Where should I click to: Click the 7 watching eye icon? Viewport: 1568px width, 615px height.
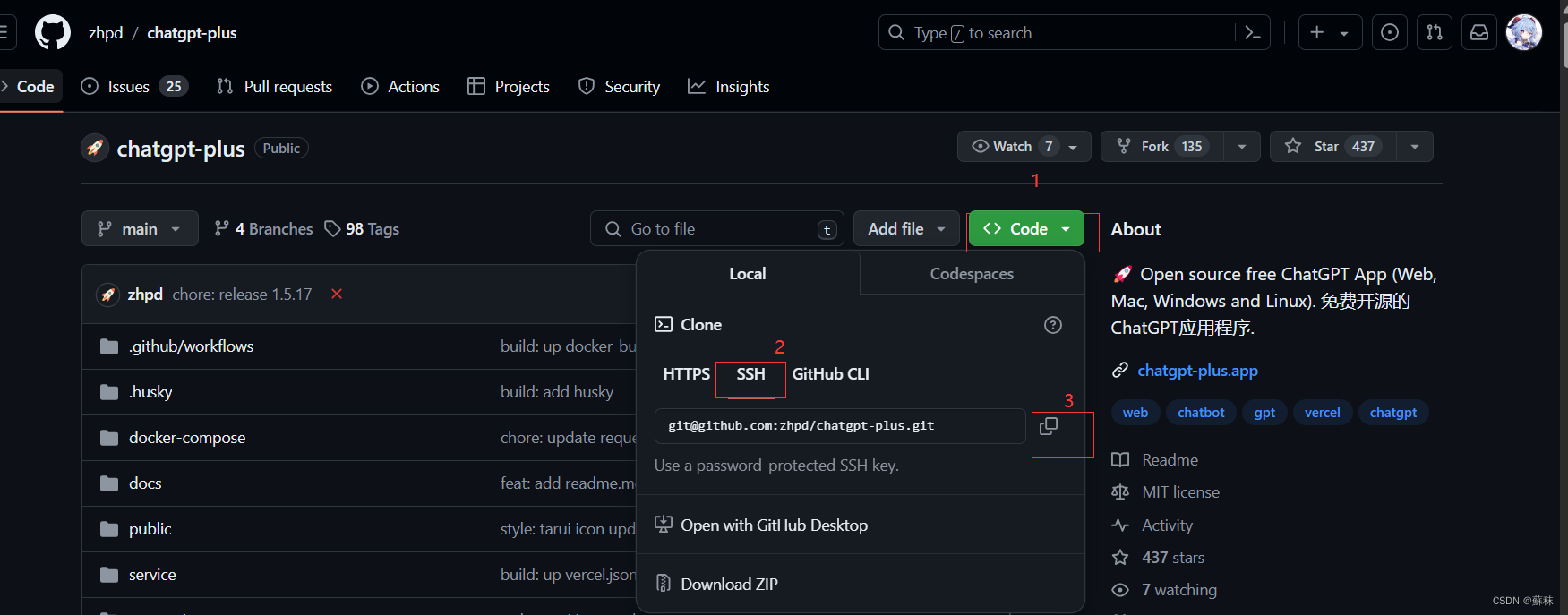1120,590
